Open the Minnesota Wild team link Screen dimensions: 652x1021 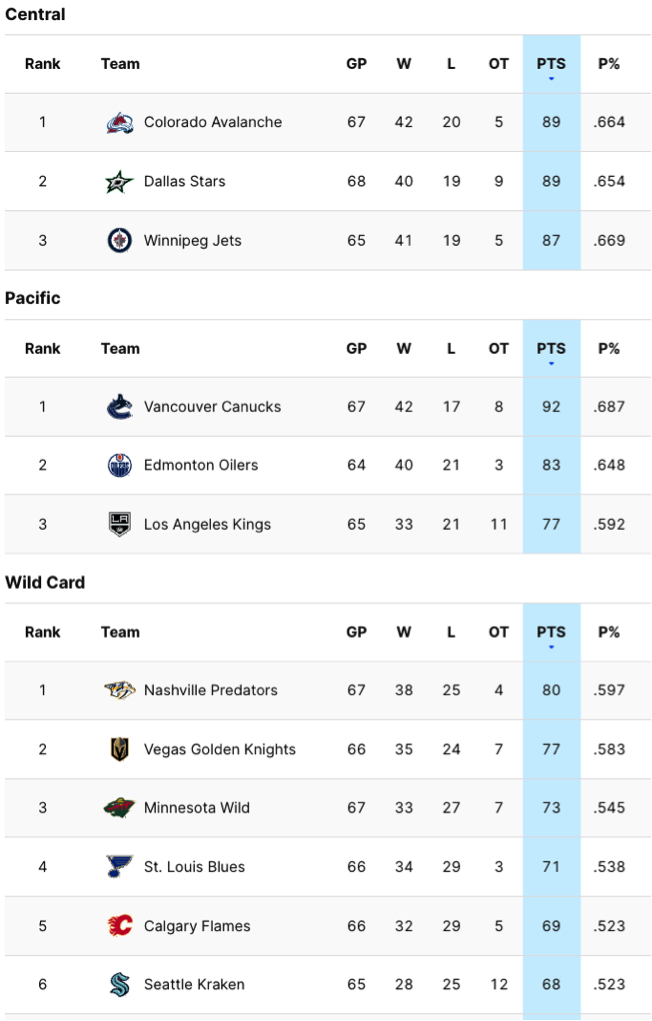click(x=196, y=808)
